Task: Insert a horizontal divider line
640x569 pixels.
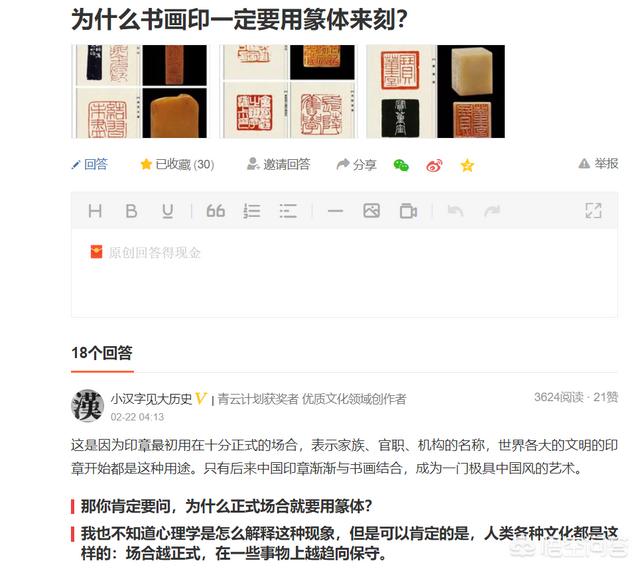Action: pos(335,211)
